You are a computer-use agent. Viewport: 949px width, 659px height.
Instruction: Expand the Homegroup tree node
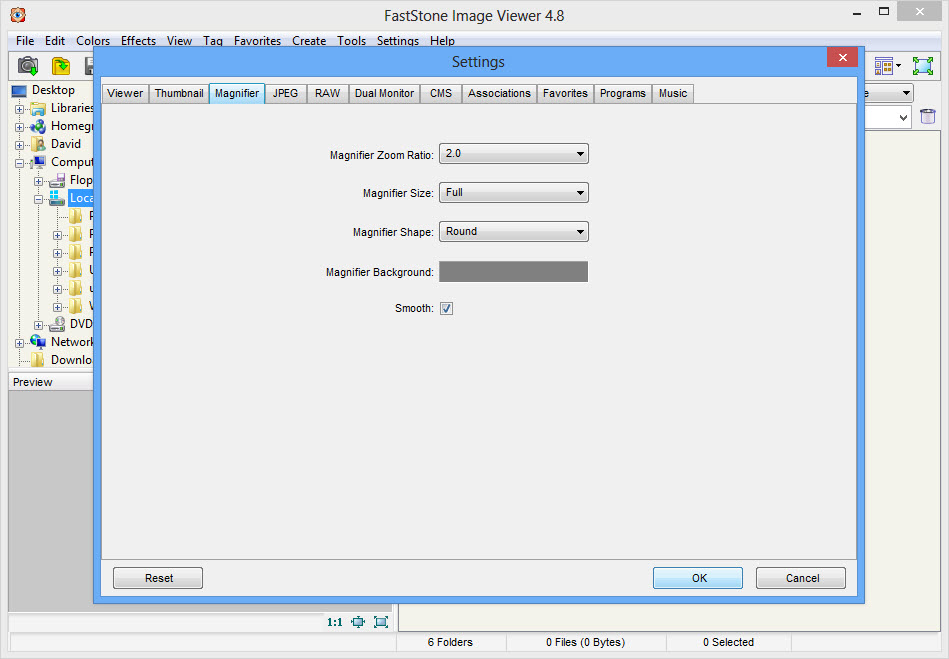click(x=19, y=128)
